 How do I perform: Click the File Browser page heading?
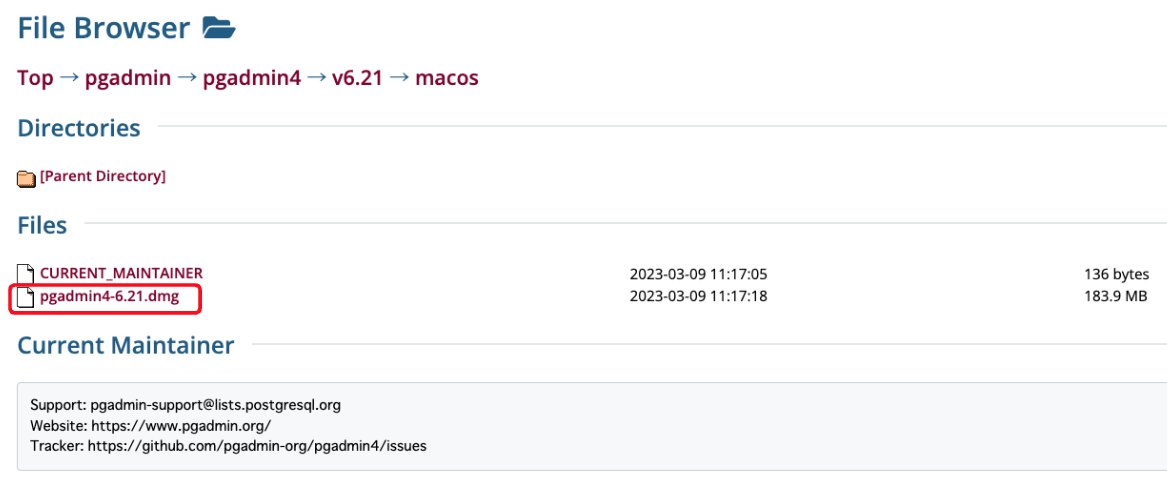(103, 28)
